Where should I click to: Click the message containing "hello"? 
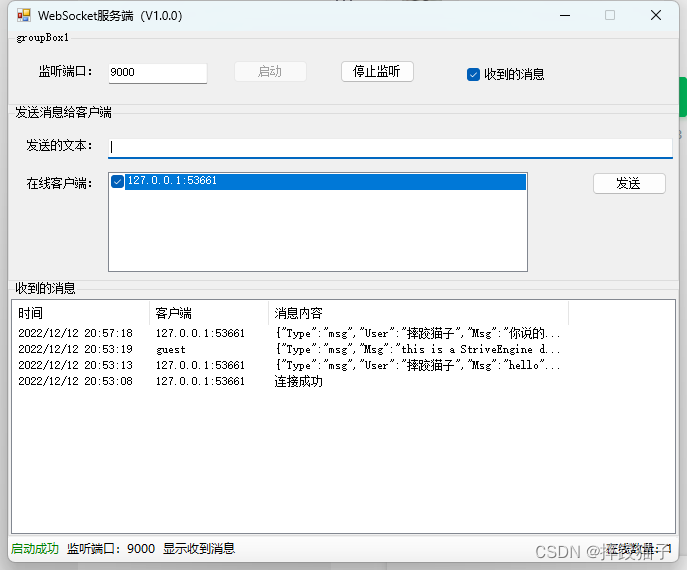[x=418, y=365]
